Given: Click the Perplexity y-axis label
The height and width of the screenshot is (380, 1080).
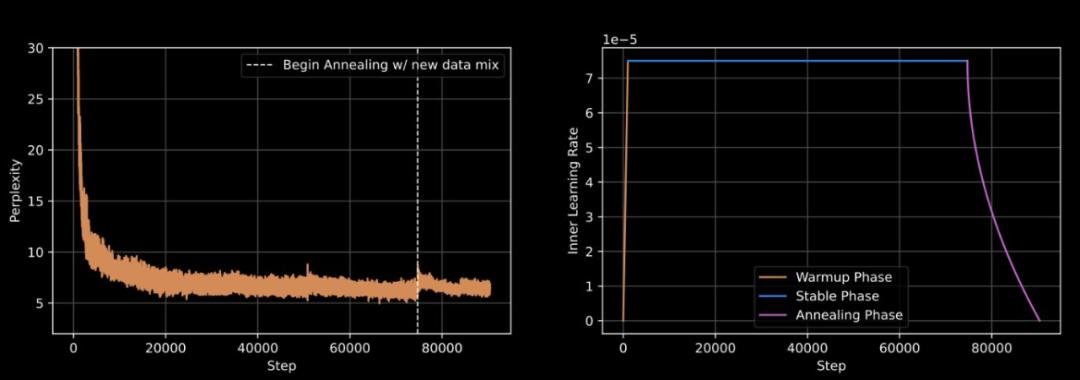Looking at the screenshot, I should [14, 191].
